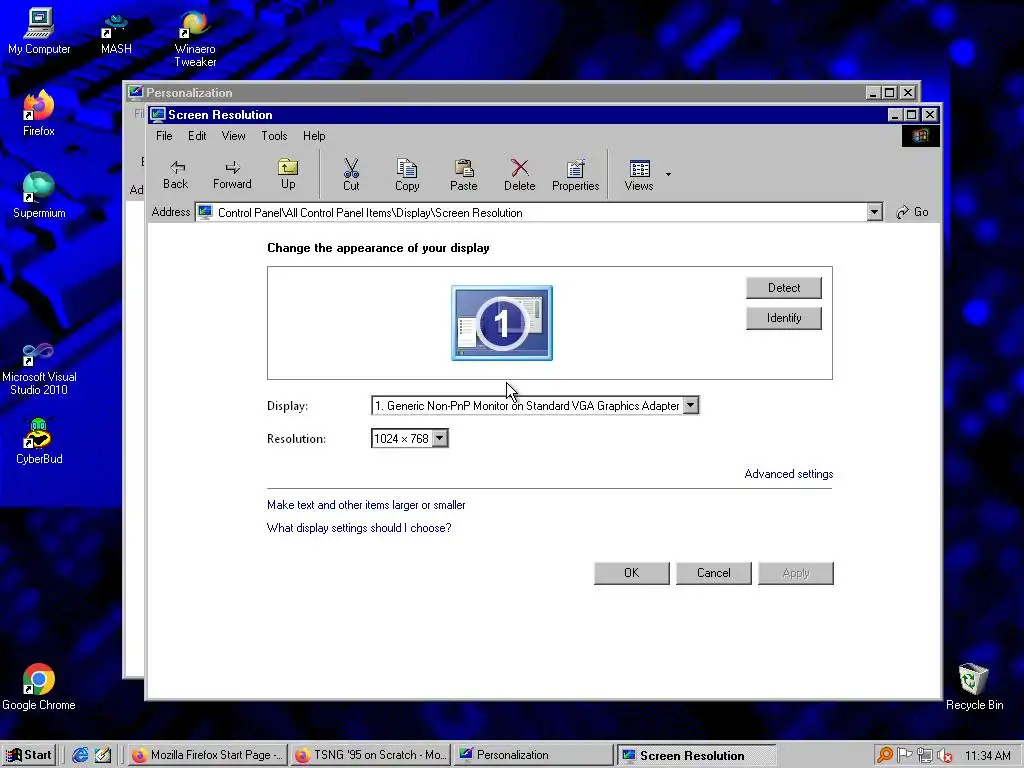Screen dimensions: 1024x768
Task: Click the notepad quick launch icon
Action: point(103,755)
